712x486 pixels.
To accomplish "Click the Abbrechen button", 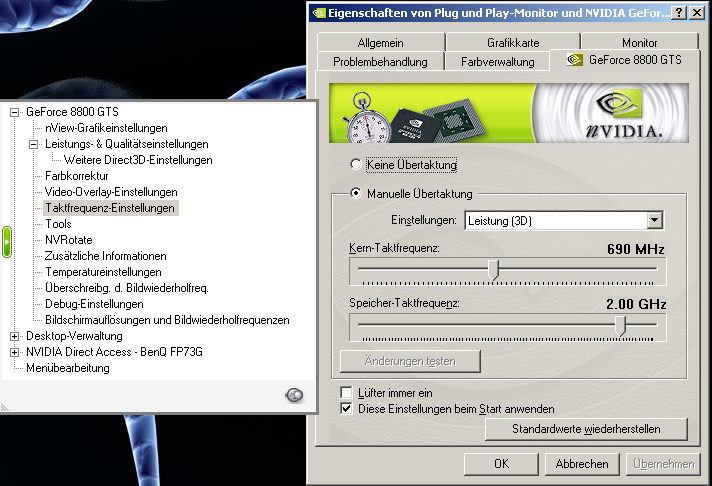I will click(x=582, y=464).
